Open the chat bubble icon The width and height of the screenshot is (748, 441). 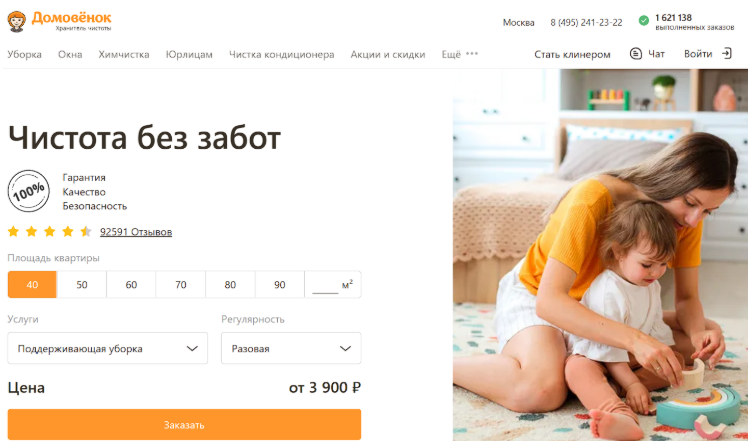click(635, 54)
